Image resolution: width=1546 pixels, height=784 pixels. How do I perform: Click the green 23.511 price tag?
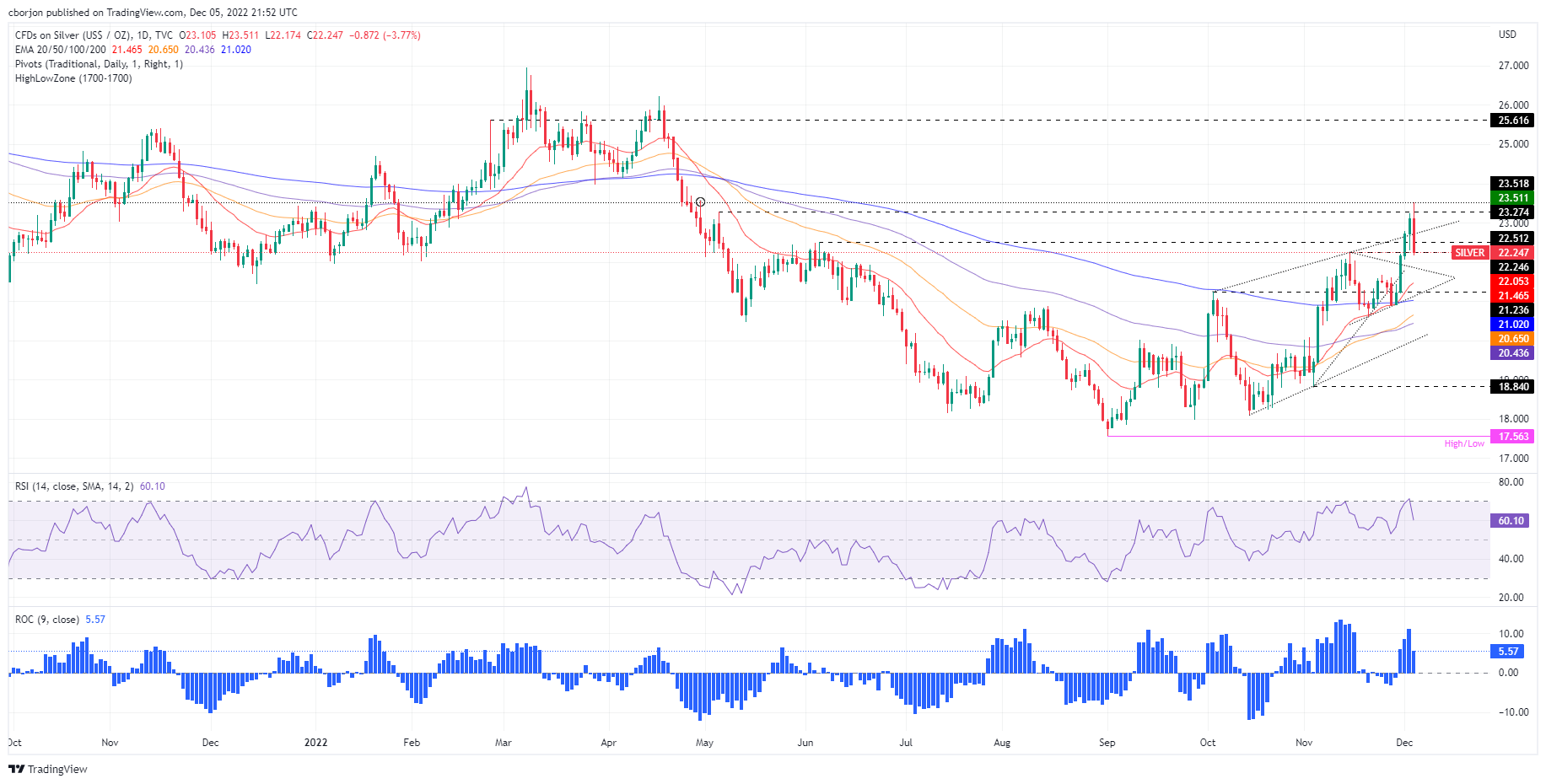pos(1512,198)
